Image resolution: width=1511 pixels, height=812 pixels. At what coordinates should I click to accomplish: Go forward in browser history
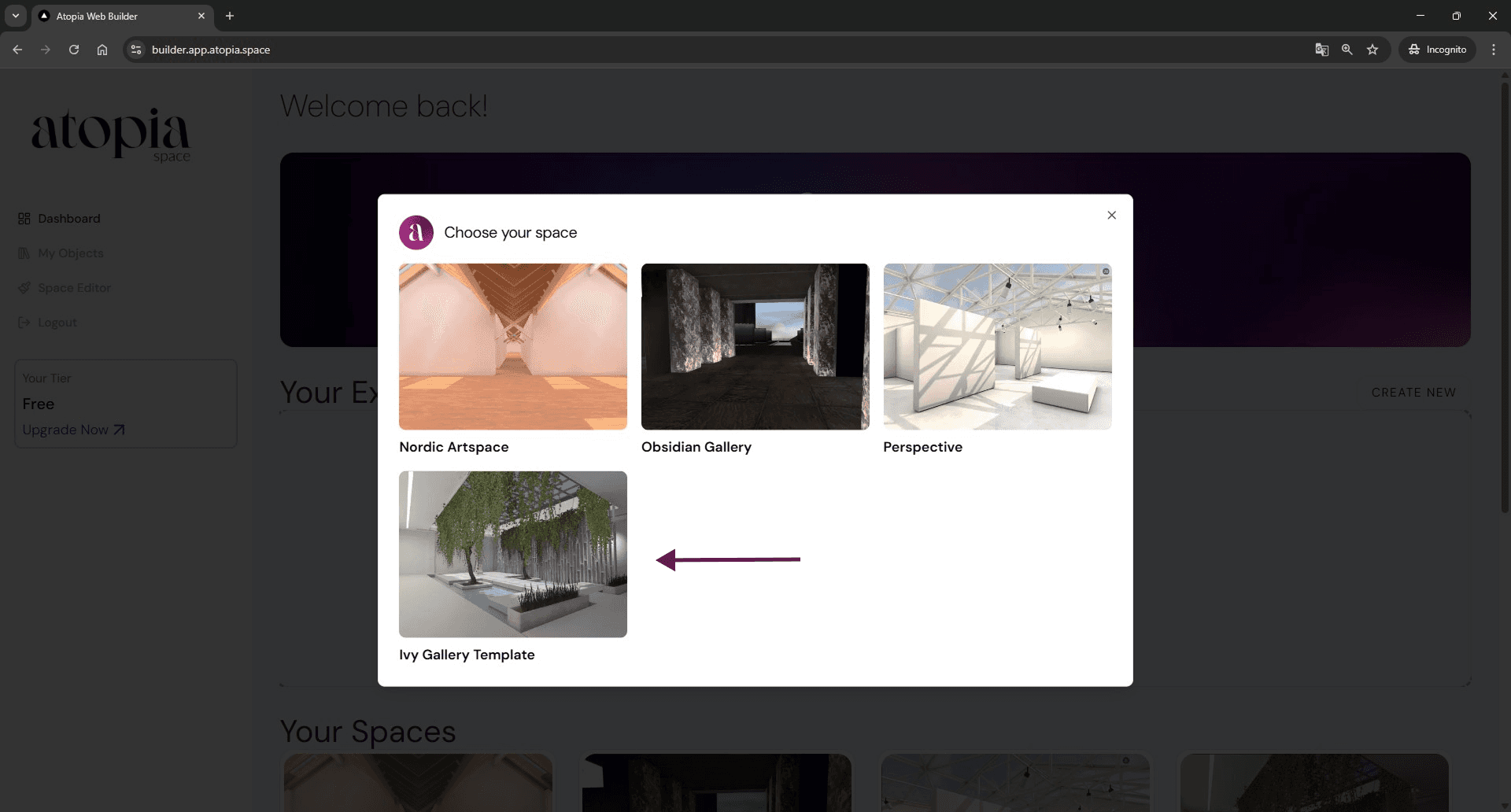pyautogui.click(x=46, y=50)
